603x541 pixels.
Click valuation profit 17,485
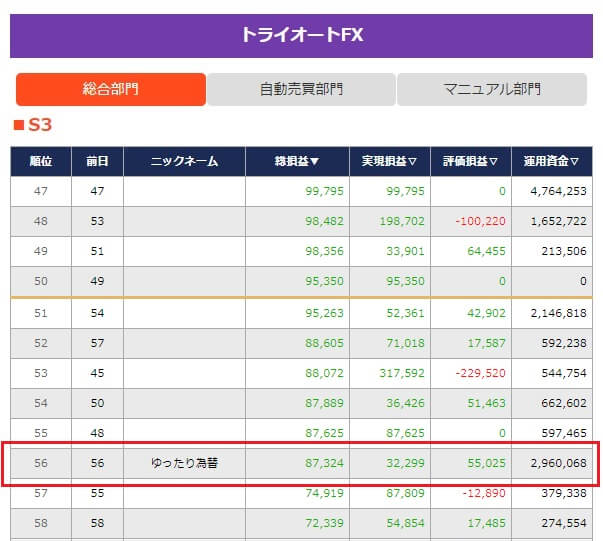pos(486,523)
